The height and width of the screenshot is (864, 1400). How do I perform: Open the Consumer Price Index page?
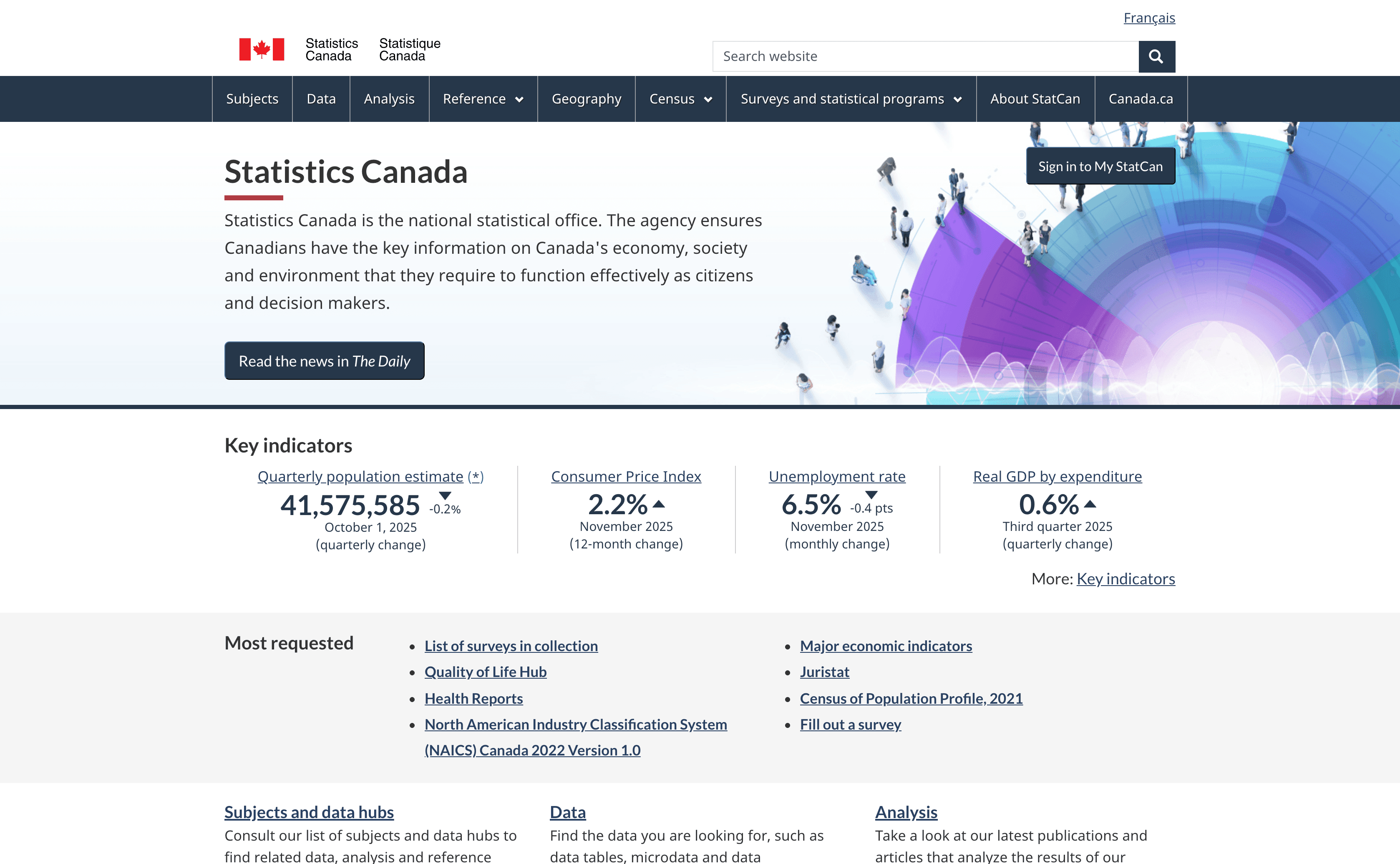click(x=626, y=476)
